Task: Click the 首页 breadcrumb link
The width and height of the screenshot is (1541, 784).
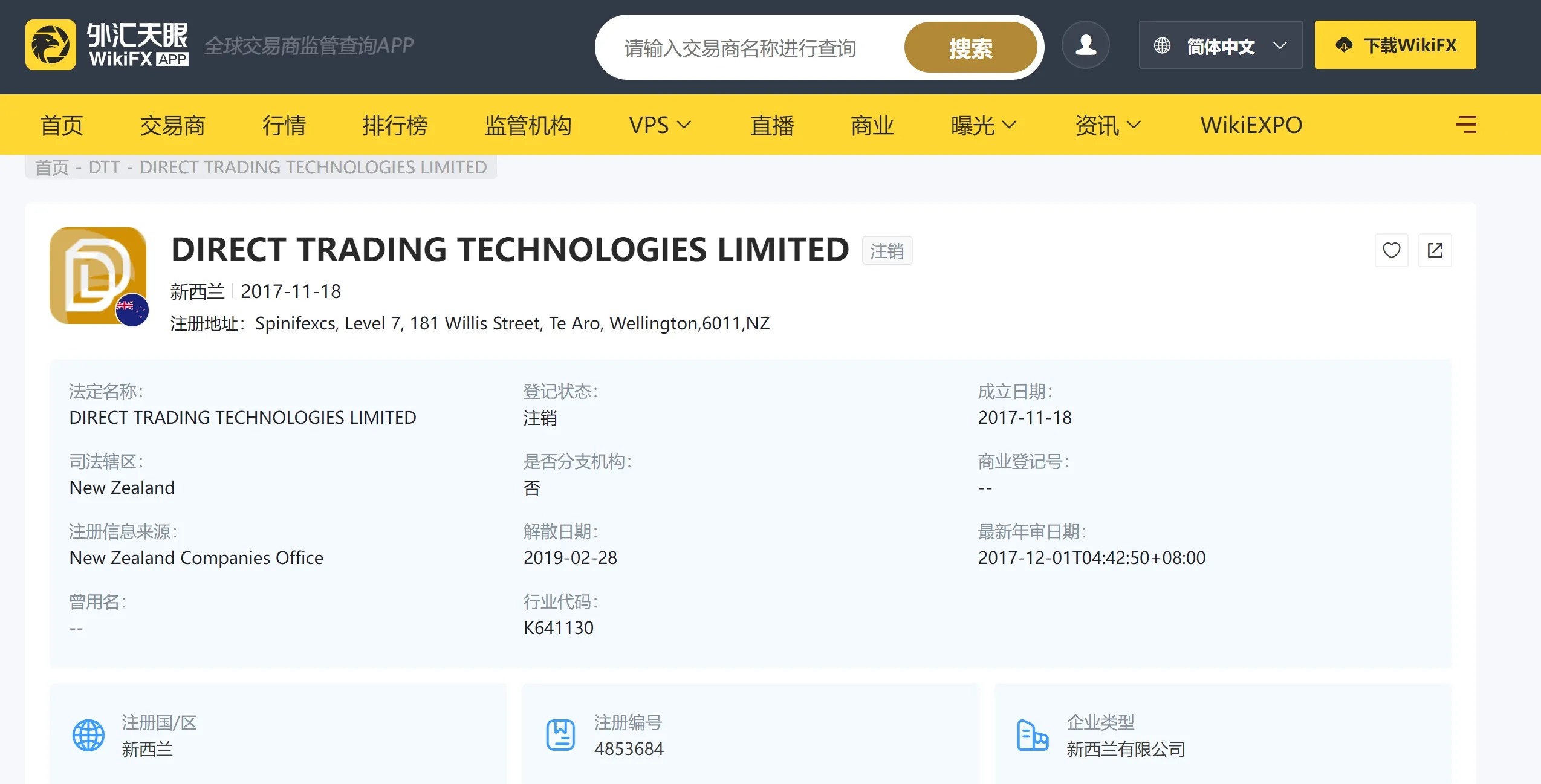Action: pos(52,167)
